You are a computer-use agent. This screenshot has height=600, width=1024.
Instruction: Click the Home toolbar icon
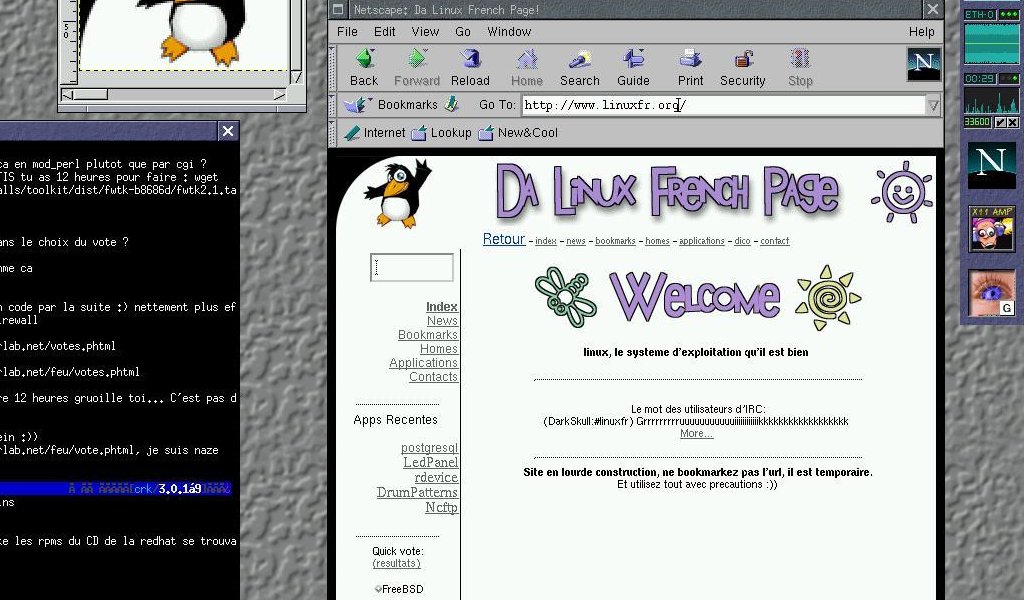pyautogui.click(x=527, y=60)
